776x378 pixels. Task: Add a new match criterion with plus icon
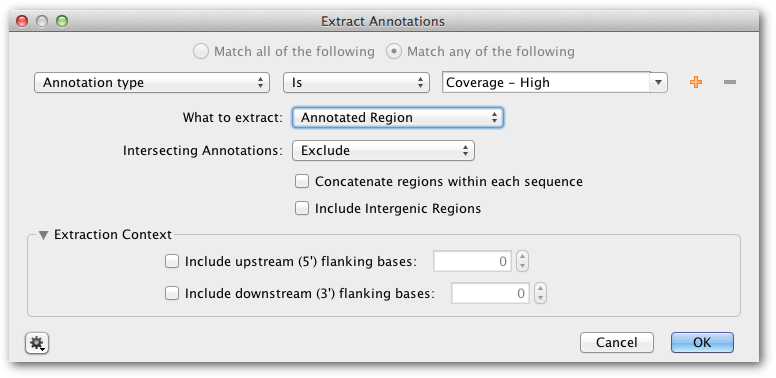[696, 83]
